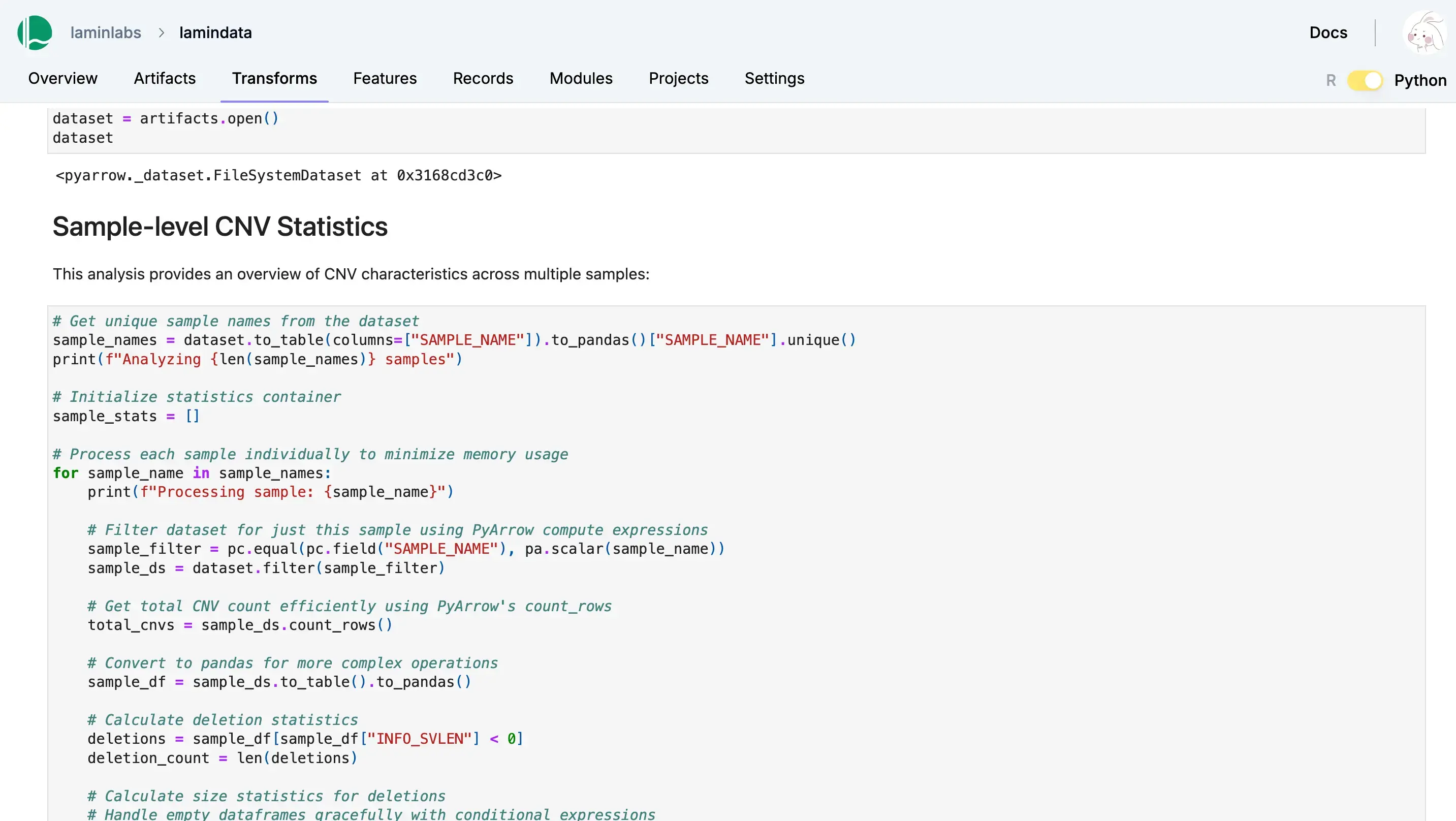This screenshot has width=1456, height=821.
Task: Click the Lamin green logo
Action: click(x=34, y=33)
